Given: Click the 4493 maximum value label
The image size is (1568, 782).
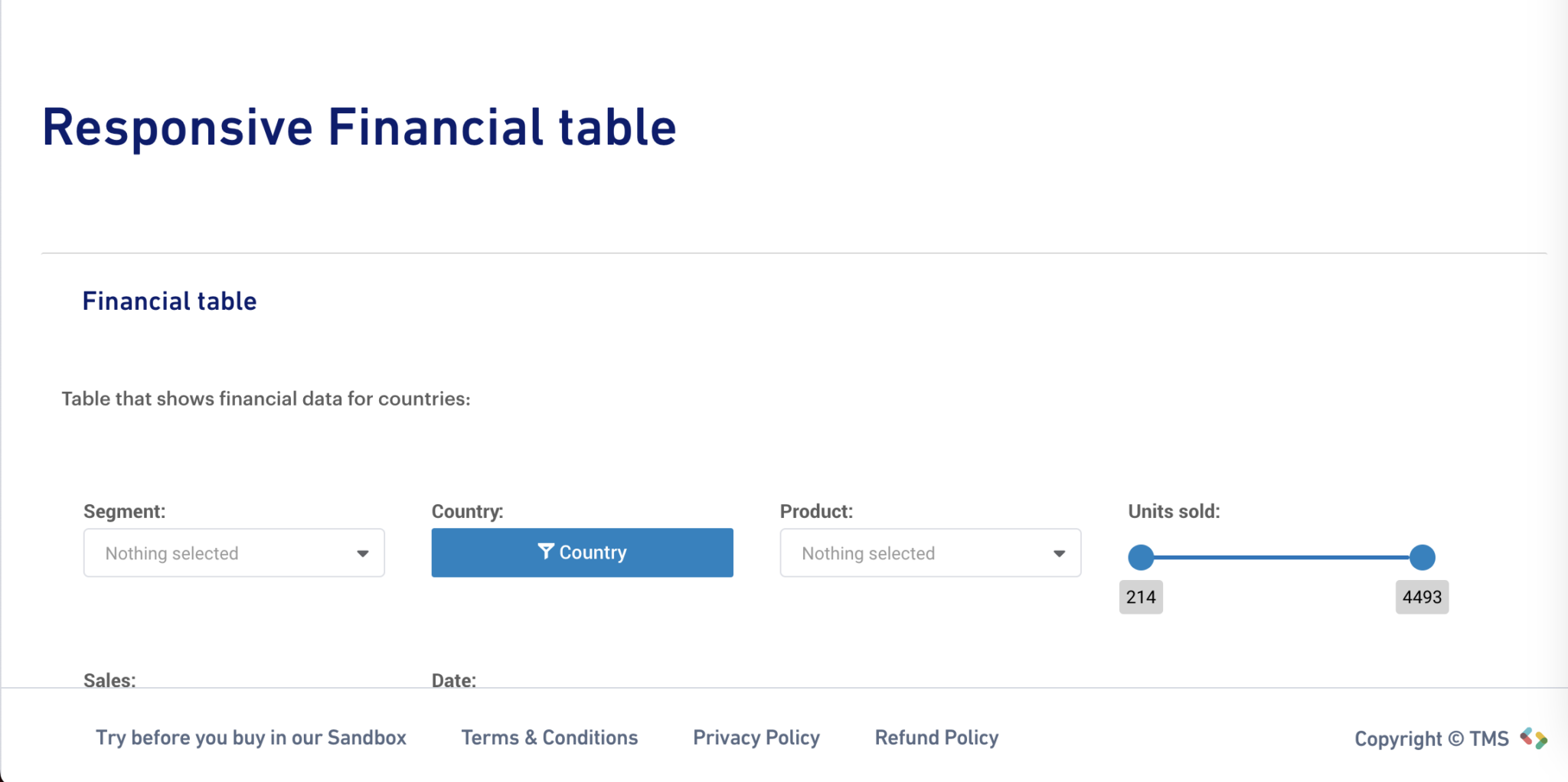Looking at the screenshot, I should 1422,597.
